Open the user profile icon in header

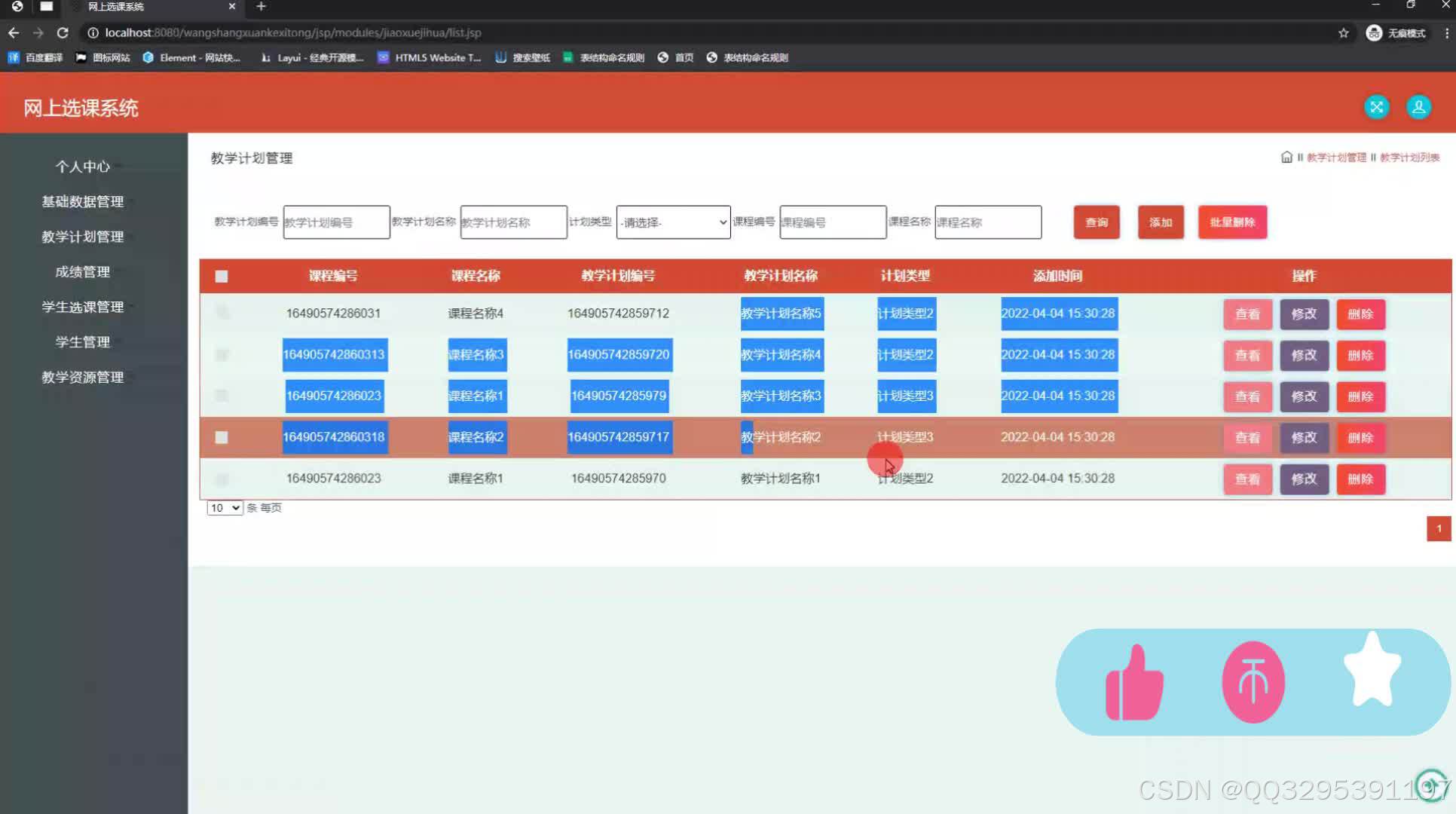pyautogui.click(x=1418, y=107)
